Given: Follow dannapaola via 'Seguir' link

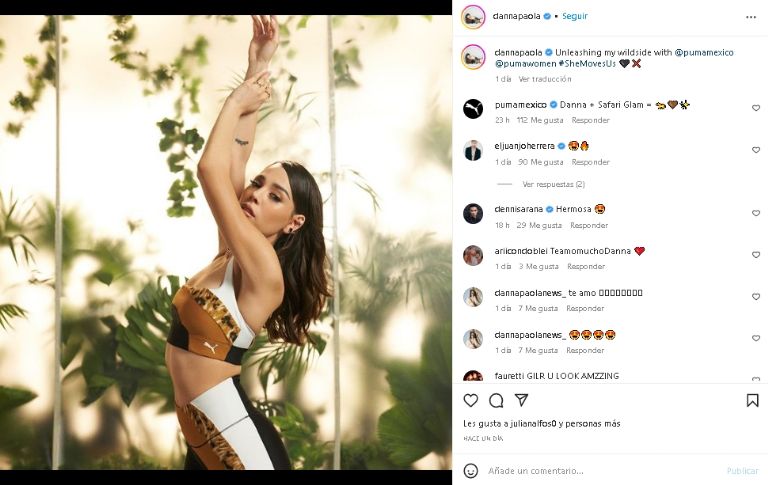Looking at the screenshot, I should tap(575, 17).
